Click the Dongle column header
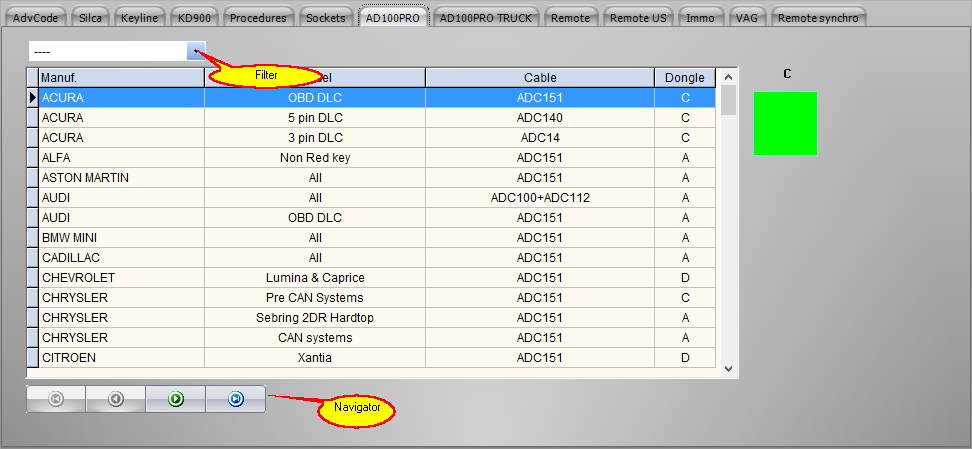The image size is (972, 449). (x=685, y=78)
